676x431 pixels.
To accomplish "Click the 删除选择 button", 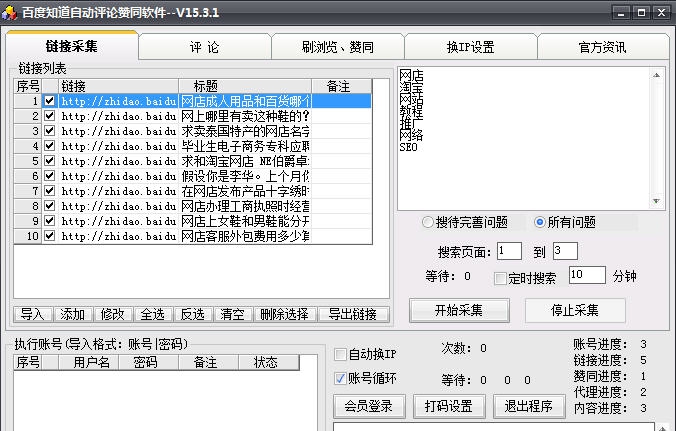I will point(285,314).
